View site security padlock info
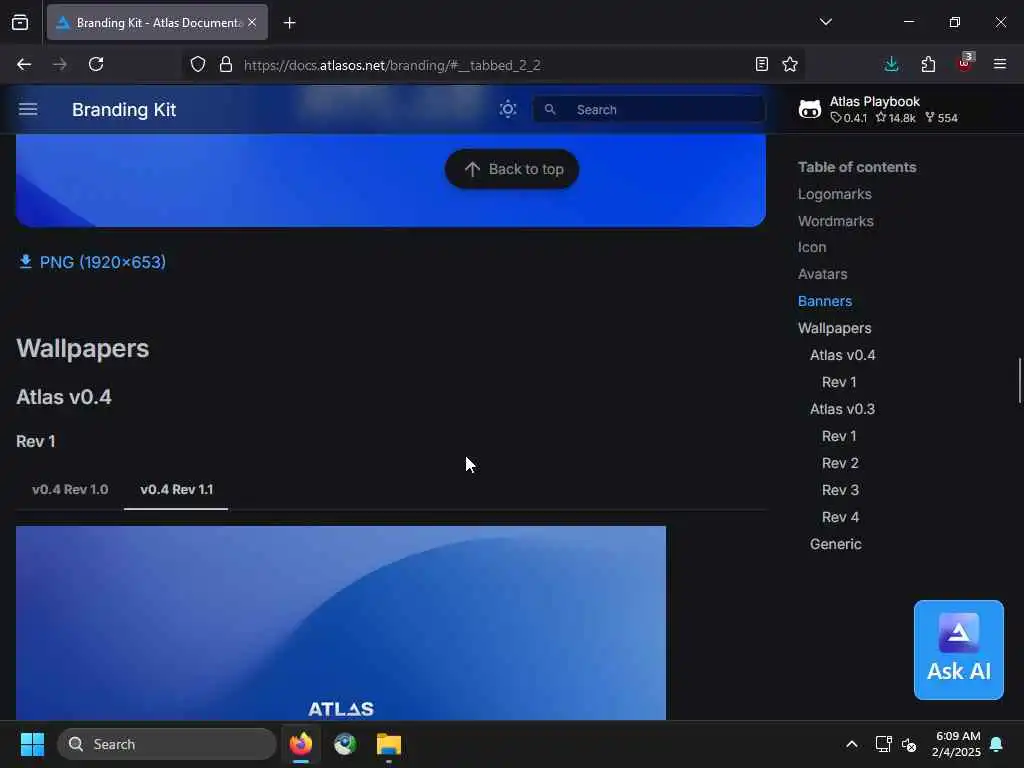Image resolution: width=1024 pixels, height=768 pixels. click(225, 64)
